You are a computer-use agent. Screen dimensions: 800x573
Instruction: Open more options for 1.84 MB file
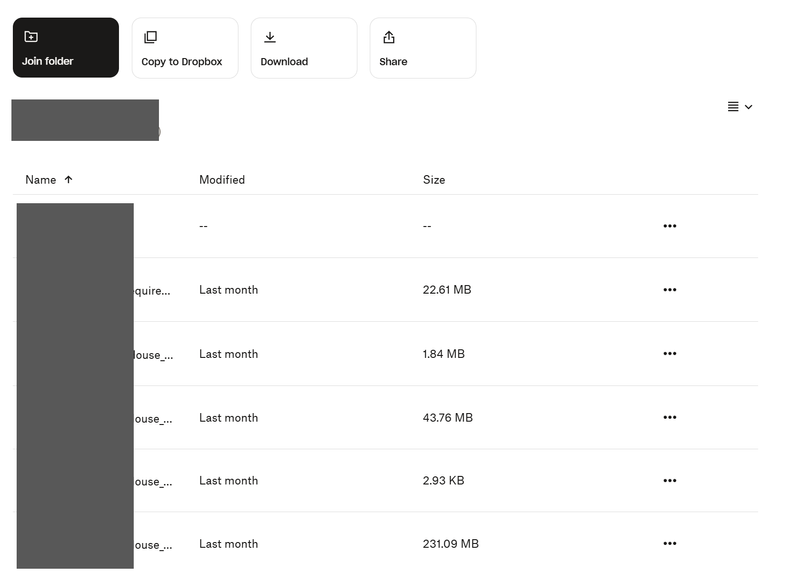[670, 354]
